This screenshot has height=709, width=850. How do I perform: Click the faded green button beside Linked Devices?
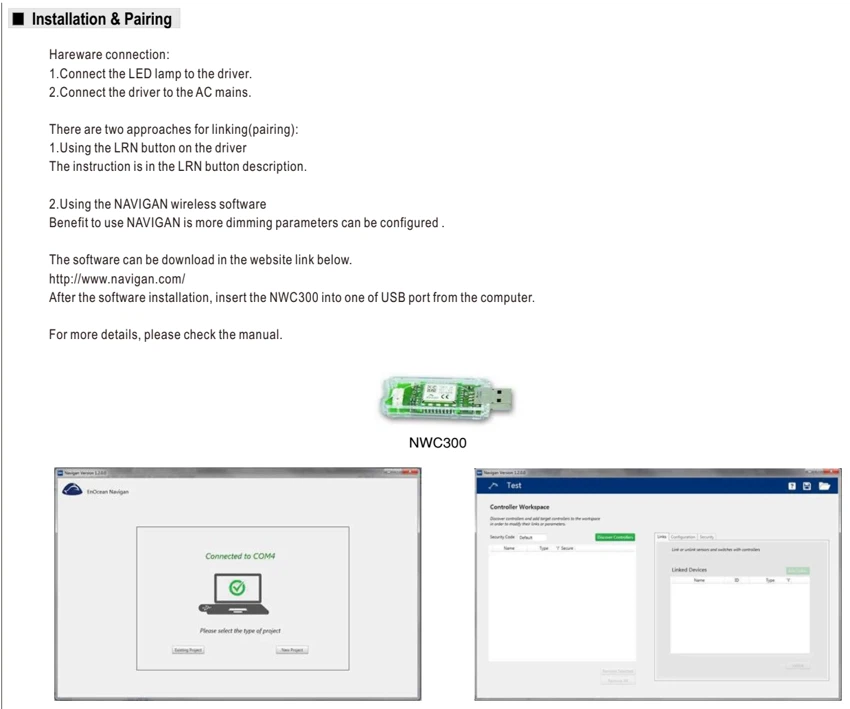tap(797, 570)
